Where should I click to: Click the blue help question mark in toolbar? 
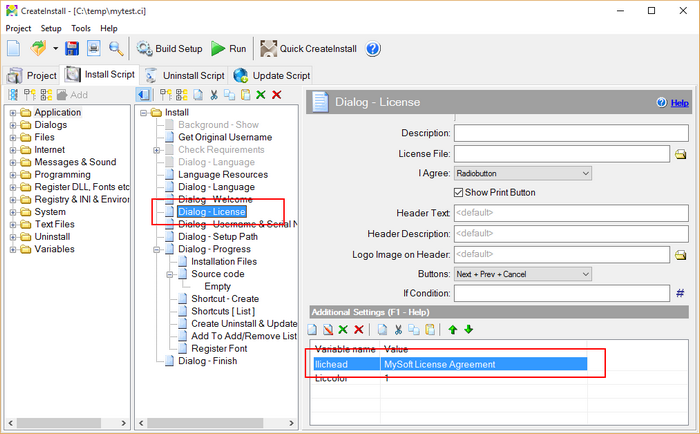[x=373, y=48]
